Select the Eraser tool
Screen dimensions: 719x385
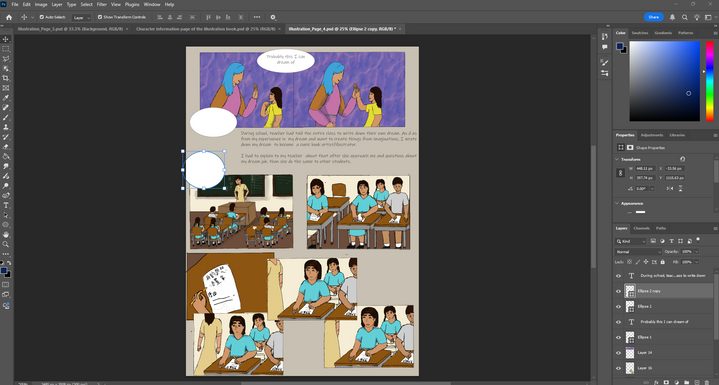click(6, 147)
